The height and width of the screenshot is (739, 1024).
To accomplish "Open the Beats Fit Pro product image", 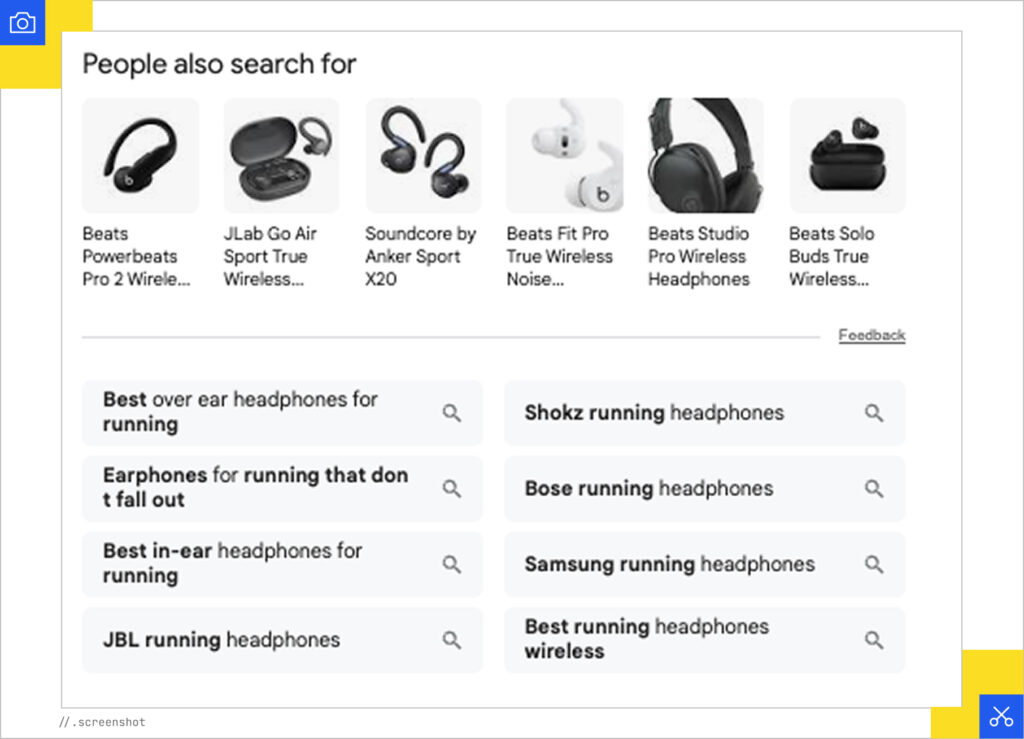I will (x=564, y=155).
